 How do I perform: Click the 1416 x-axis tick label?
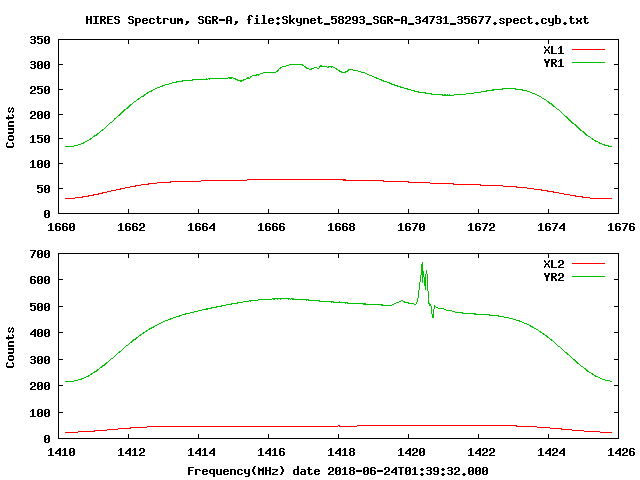(271, 452)
